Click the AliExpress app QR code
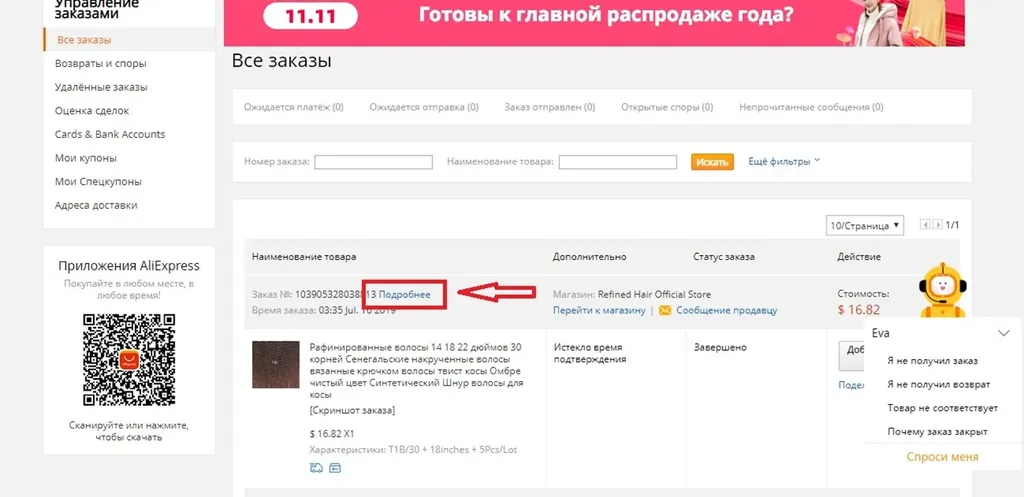 (x=129, y=360)
